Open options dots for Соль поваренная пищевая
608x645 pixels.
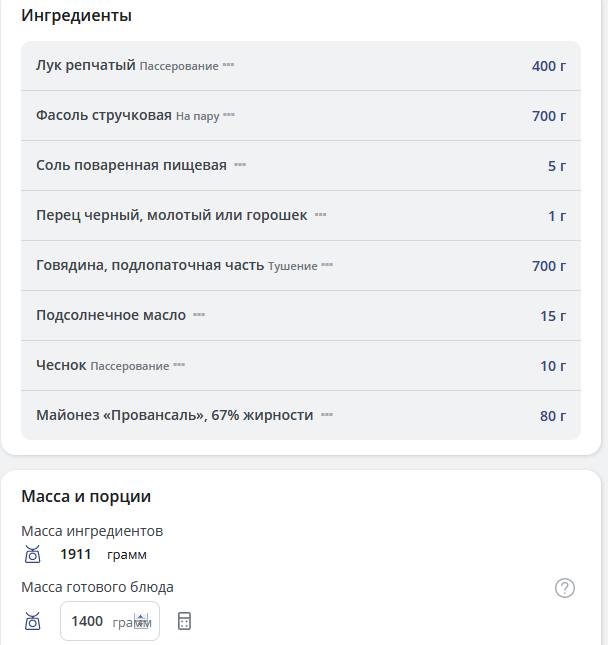pyautogui.click(x=240, y=165)
